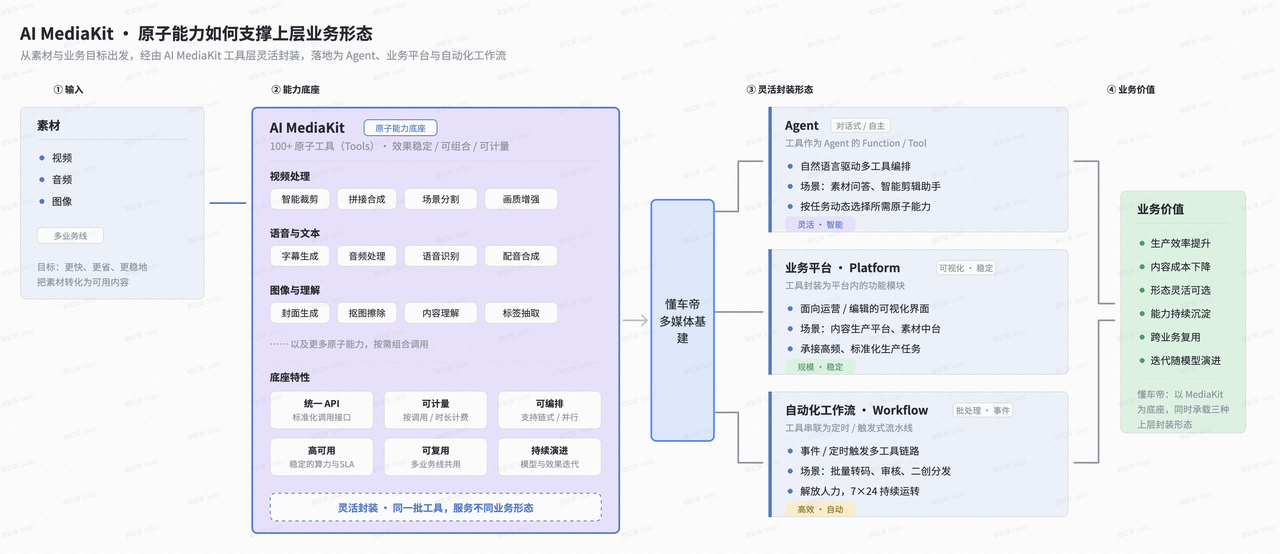1280x554 pixels.
Task: Select the 抠图擦除 tool chip
Action: click(367, 313)
